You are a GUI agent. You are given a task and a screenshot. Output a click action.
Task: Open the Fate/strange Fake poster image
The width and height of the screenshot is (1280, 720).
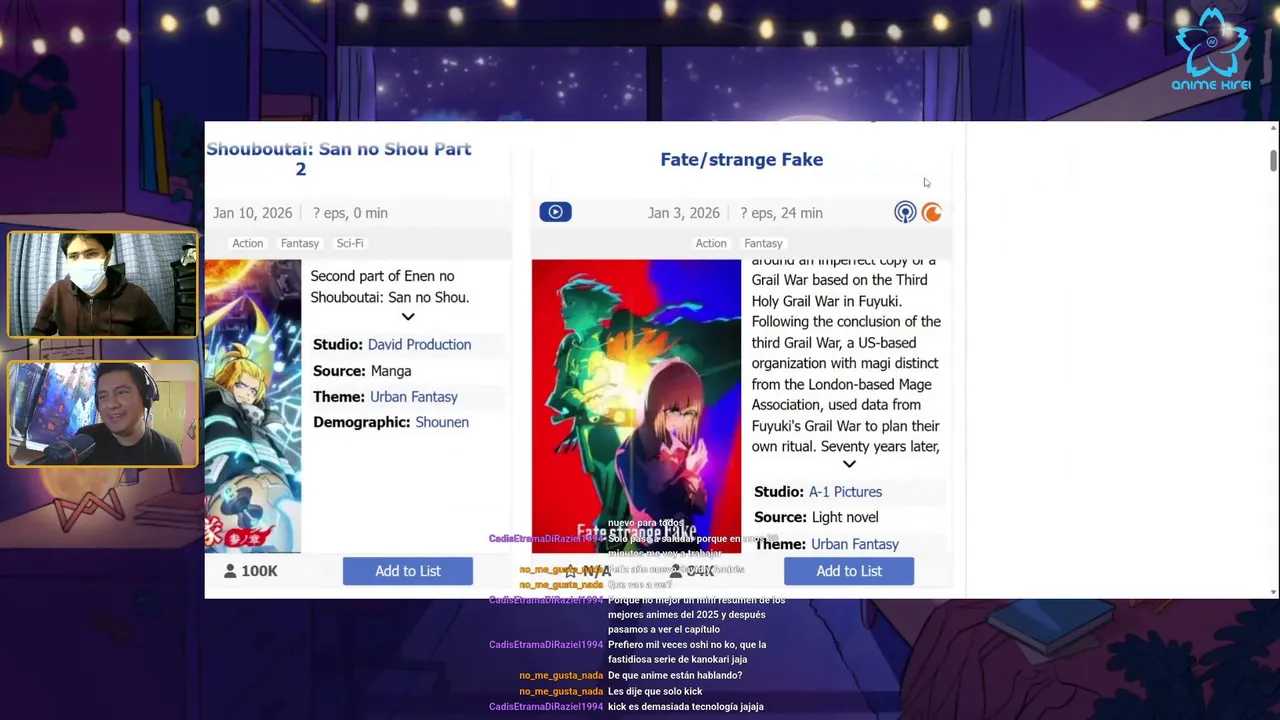point(636,406)
